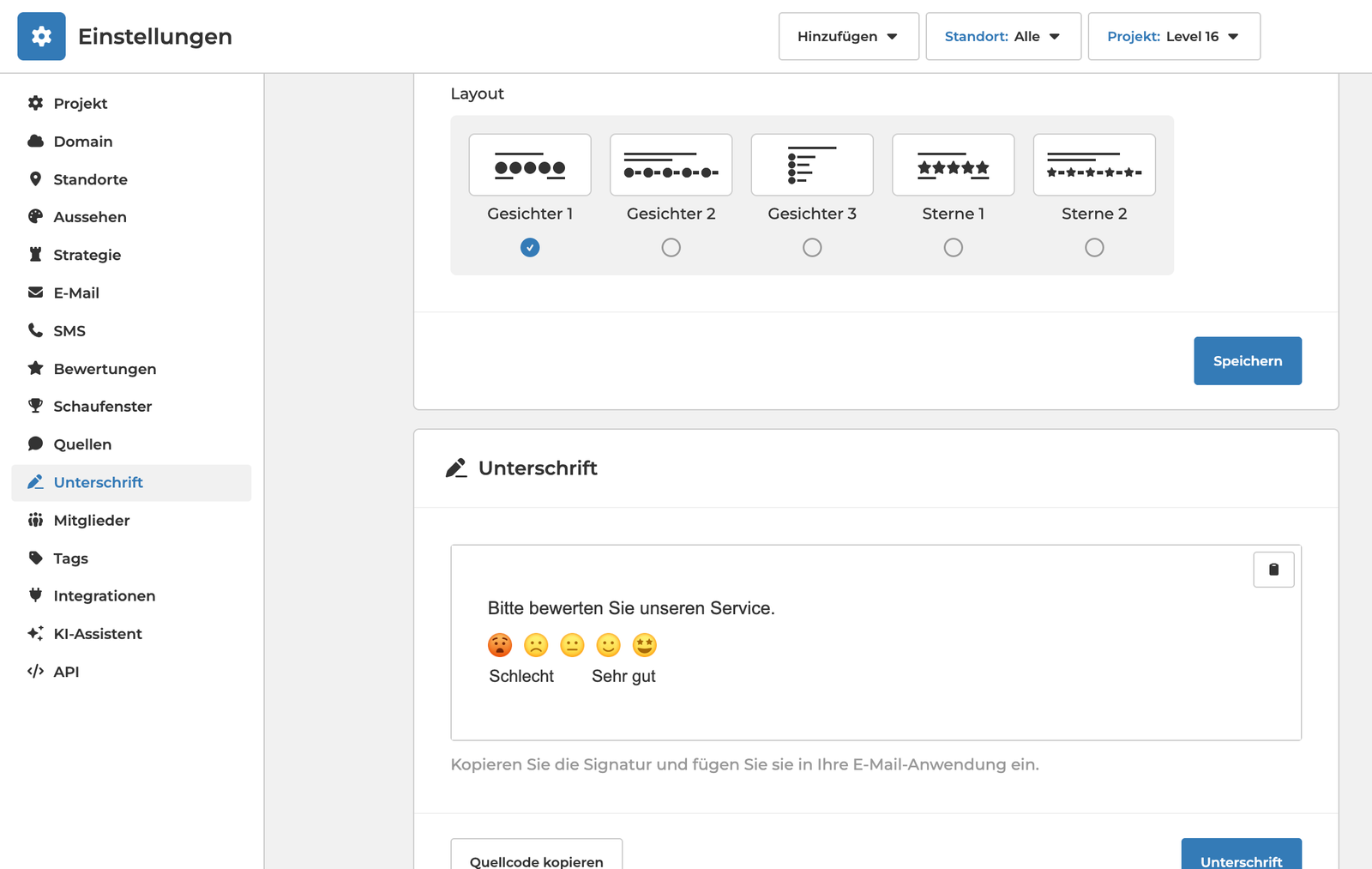1372x869 pixels.
Task: Choose the Gesichter 3 radio option
Action: [x=812, y=248]
